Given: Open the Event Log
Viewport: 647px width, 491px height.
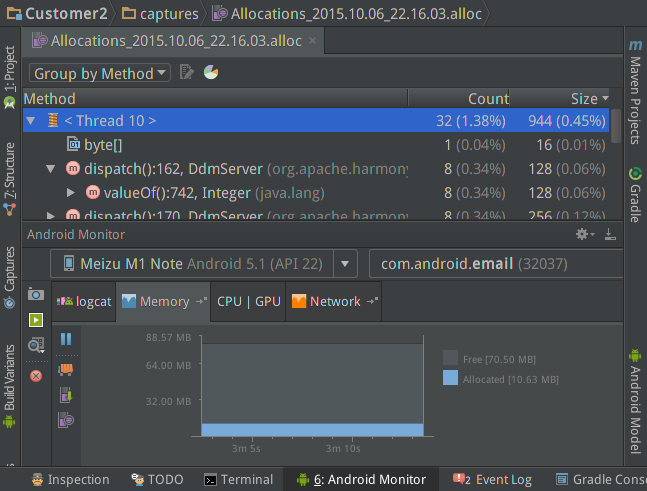Looking at the screenshot, I should tap(492, 479).
